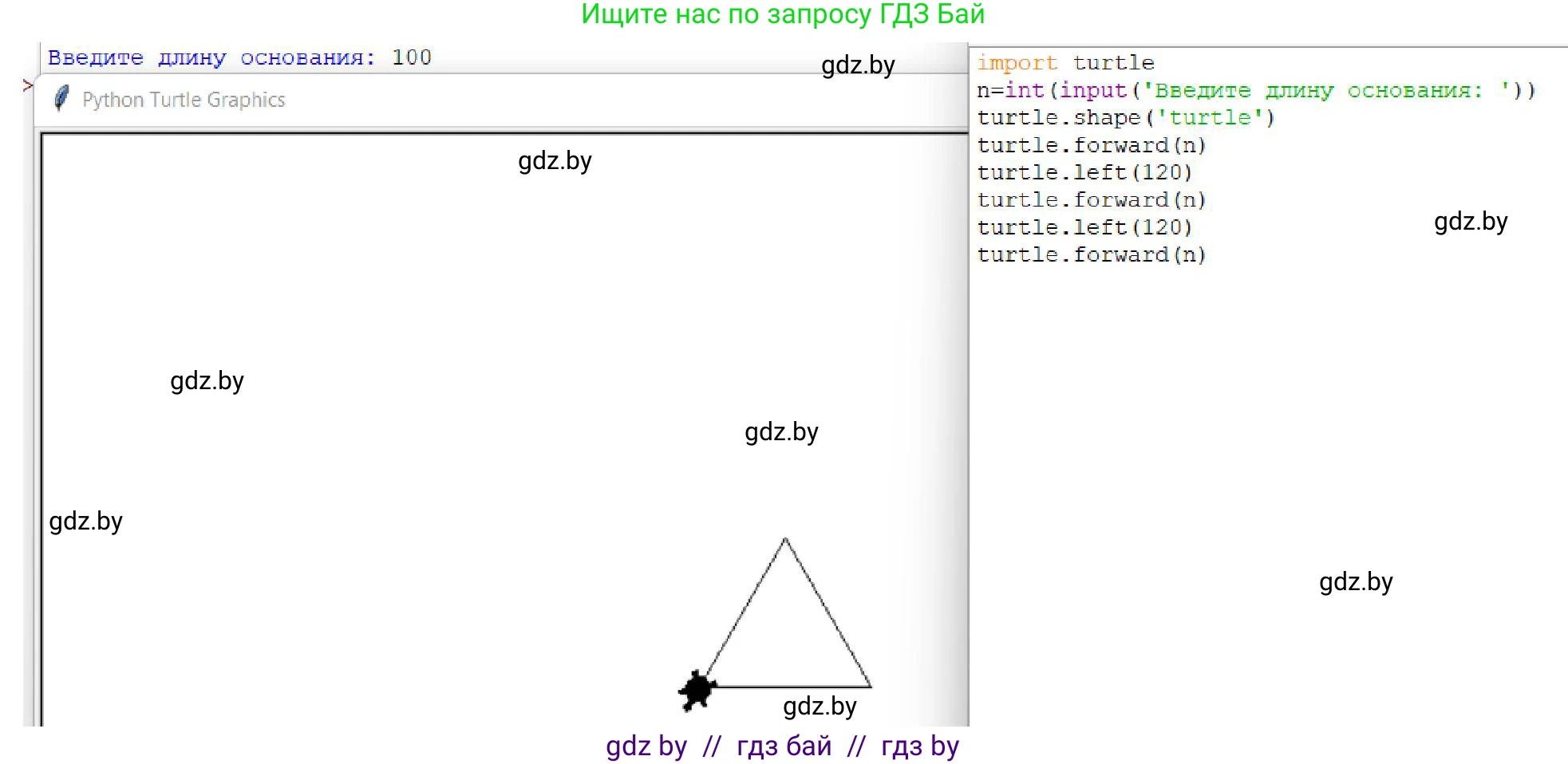This screenshot has height=764, width=1568.
Task: Click the blue 'Введите длину основания:' prompt text
Action: 211,57
